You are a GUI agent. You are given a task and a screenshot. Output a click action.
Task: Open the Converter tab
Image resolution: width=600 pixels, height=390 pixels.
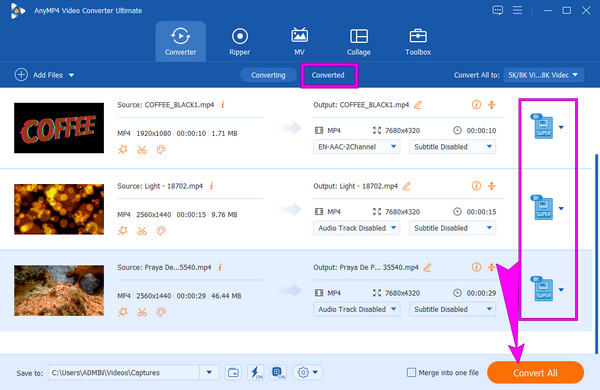pos(180,41)
